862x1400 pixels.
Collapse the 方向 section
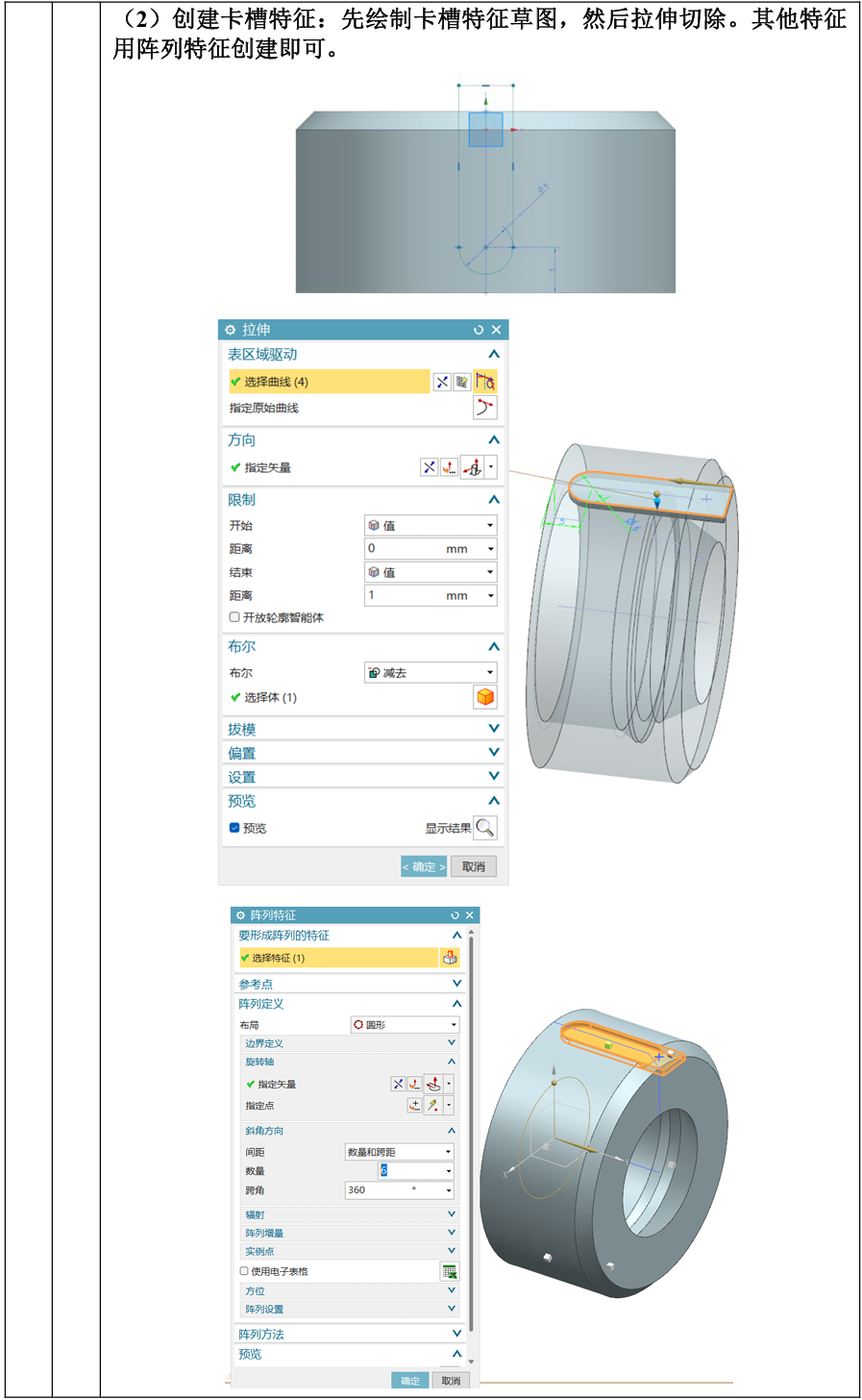494,439
